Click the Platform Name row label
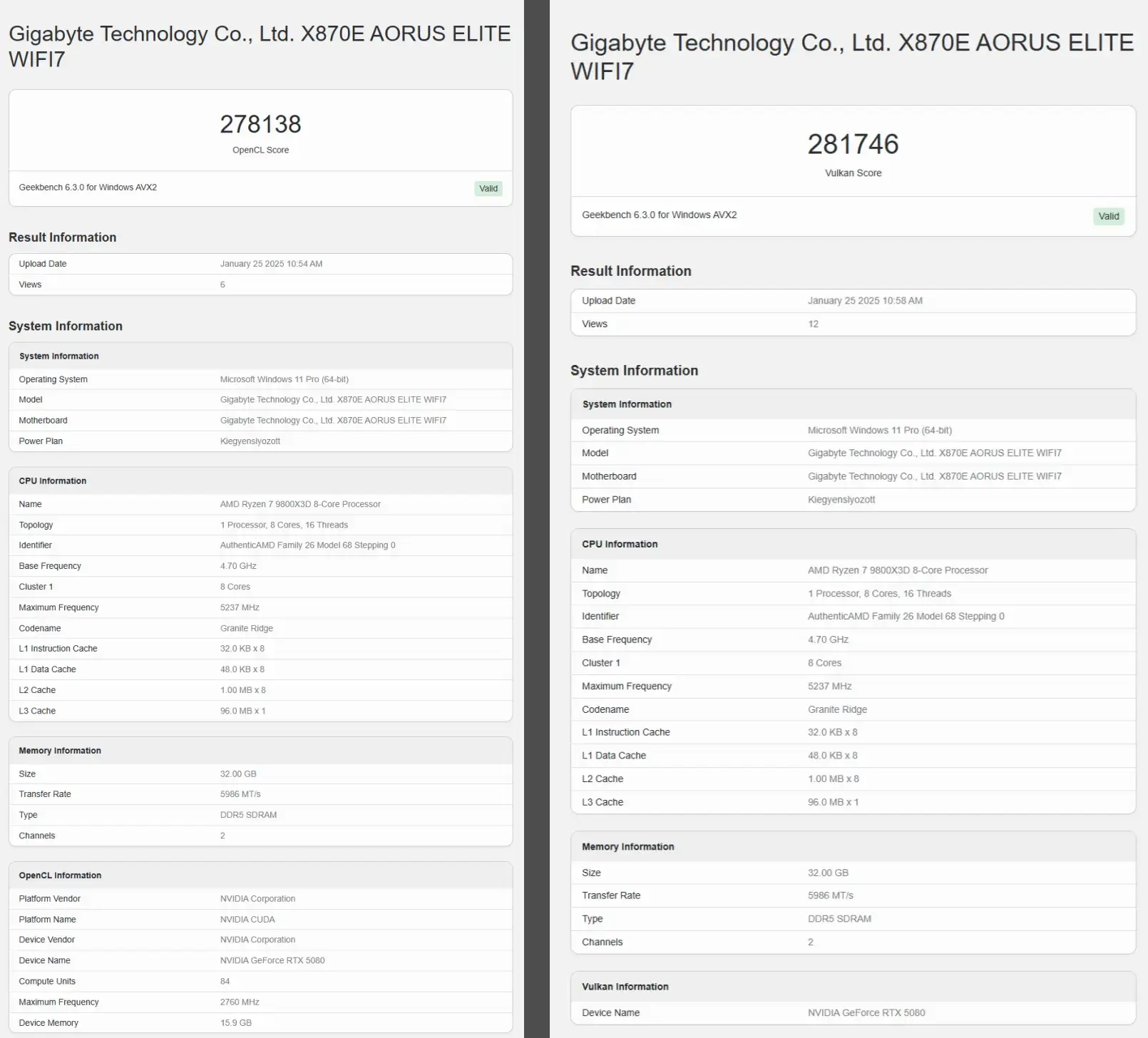Viewport: 1148px width, 1038px height. pos(47,920)
